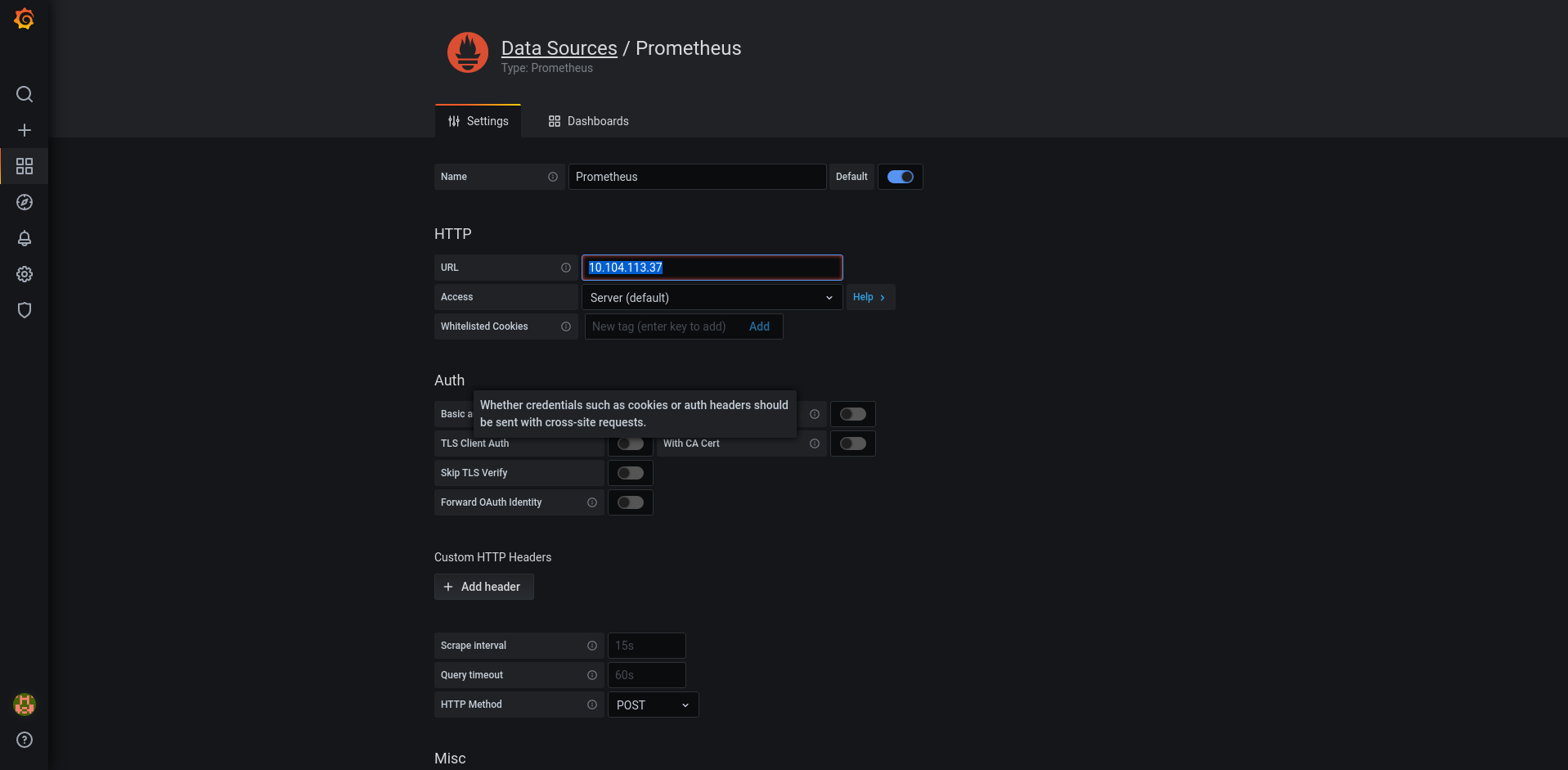1568x770 pixels.
Task: Click the user avatar in sidebar
Action: [25, 704]
